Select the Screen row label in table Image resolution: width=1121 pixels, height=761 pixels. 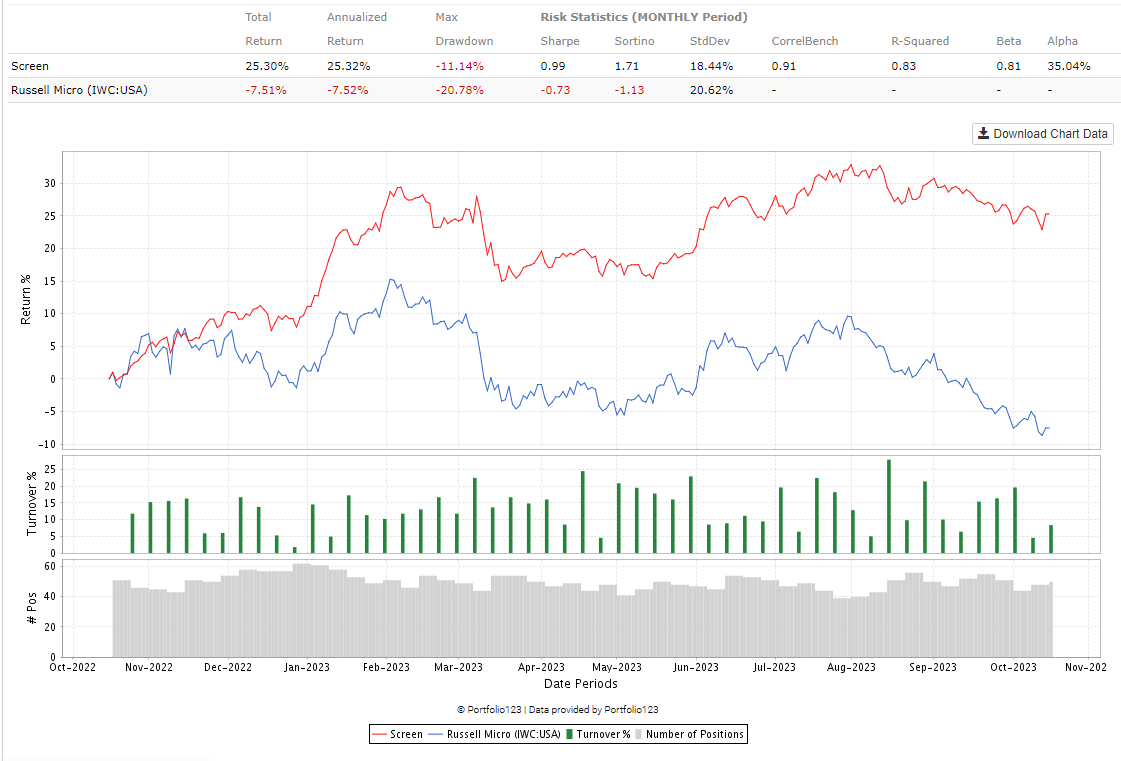point(30,65)
